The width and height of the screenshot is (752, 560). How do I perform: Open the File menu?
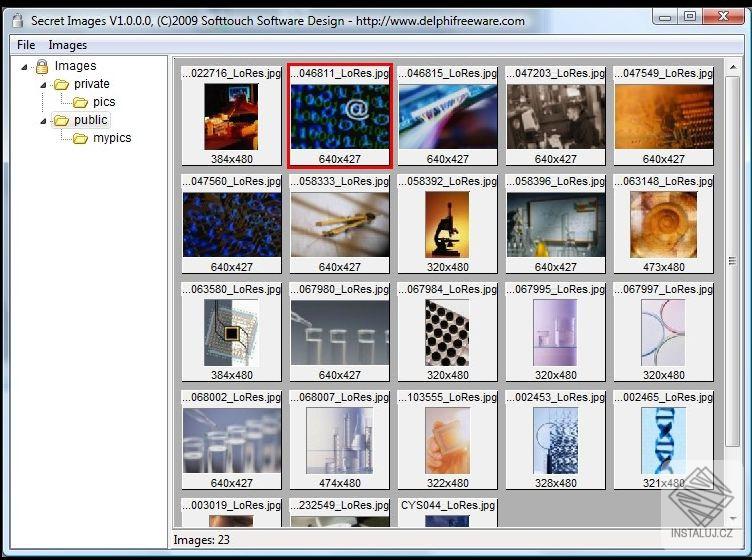point(26,45)
